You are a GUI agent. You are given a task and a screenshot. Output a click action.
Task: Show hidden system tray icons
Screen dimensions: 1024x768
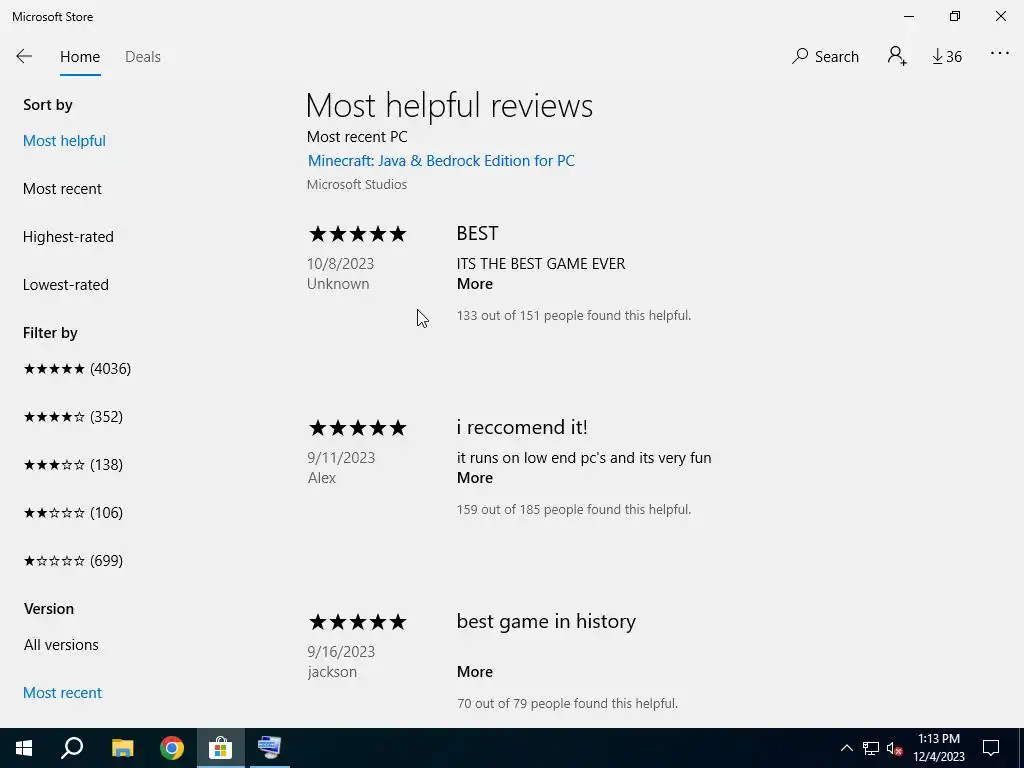(x=846, y=748)
